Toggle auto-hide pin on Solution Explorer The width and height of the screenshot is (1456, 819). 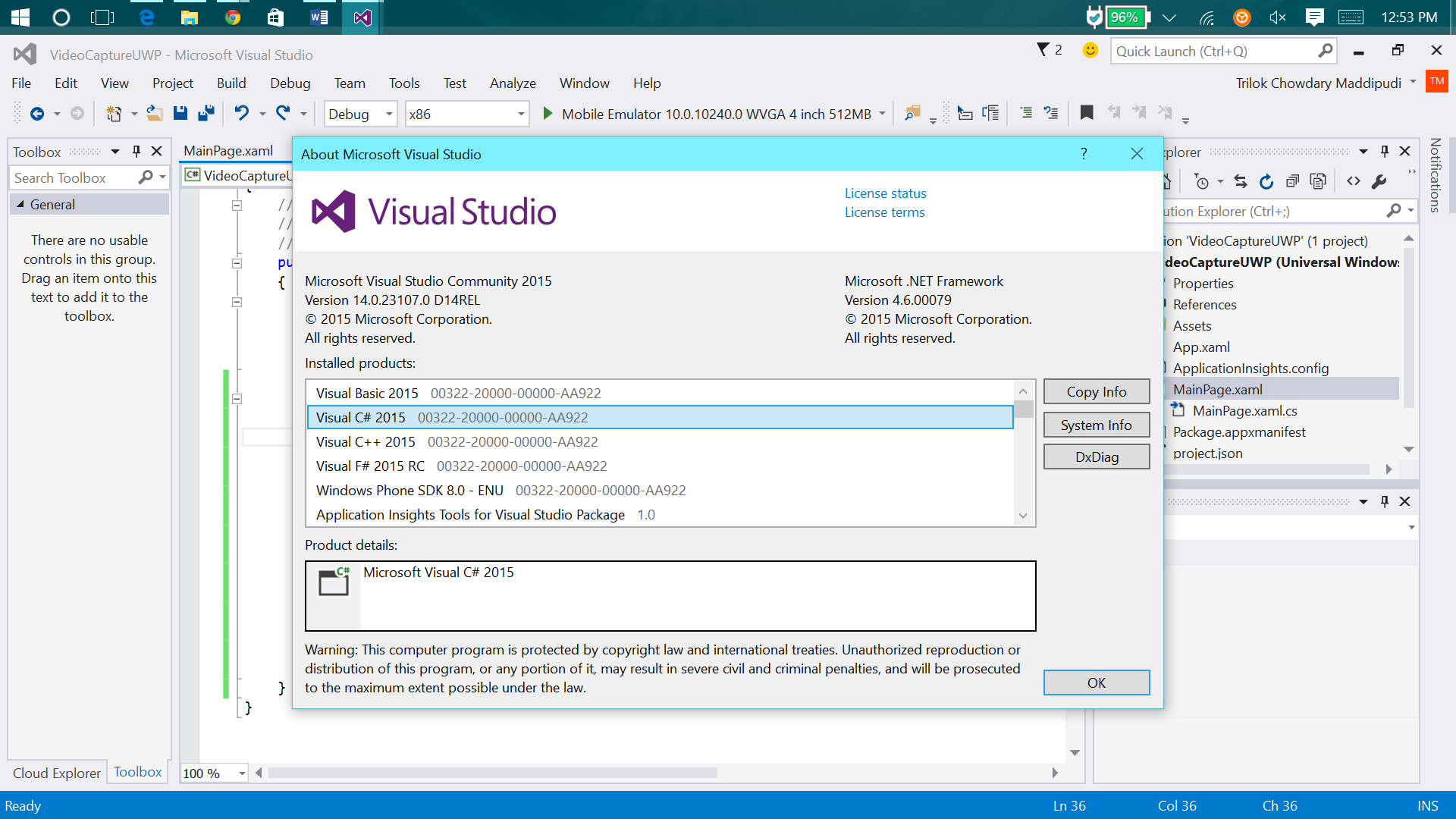1384,152
